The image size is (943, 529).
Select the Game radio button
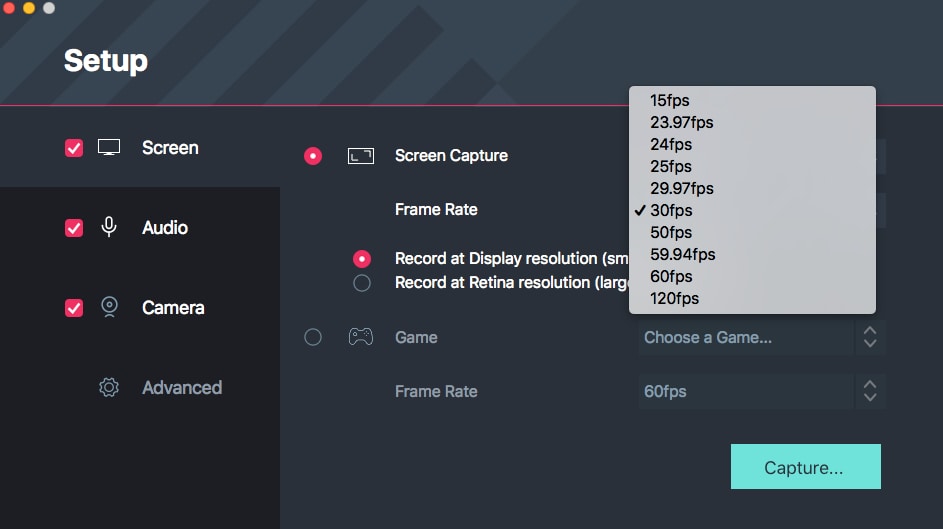point(313,338)
